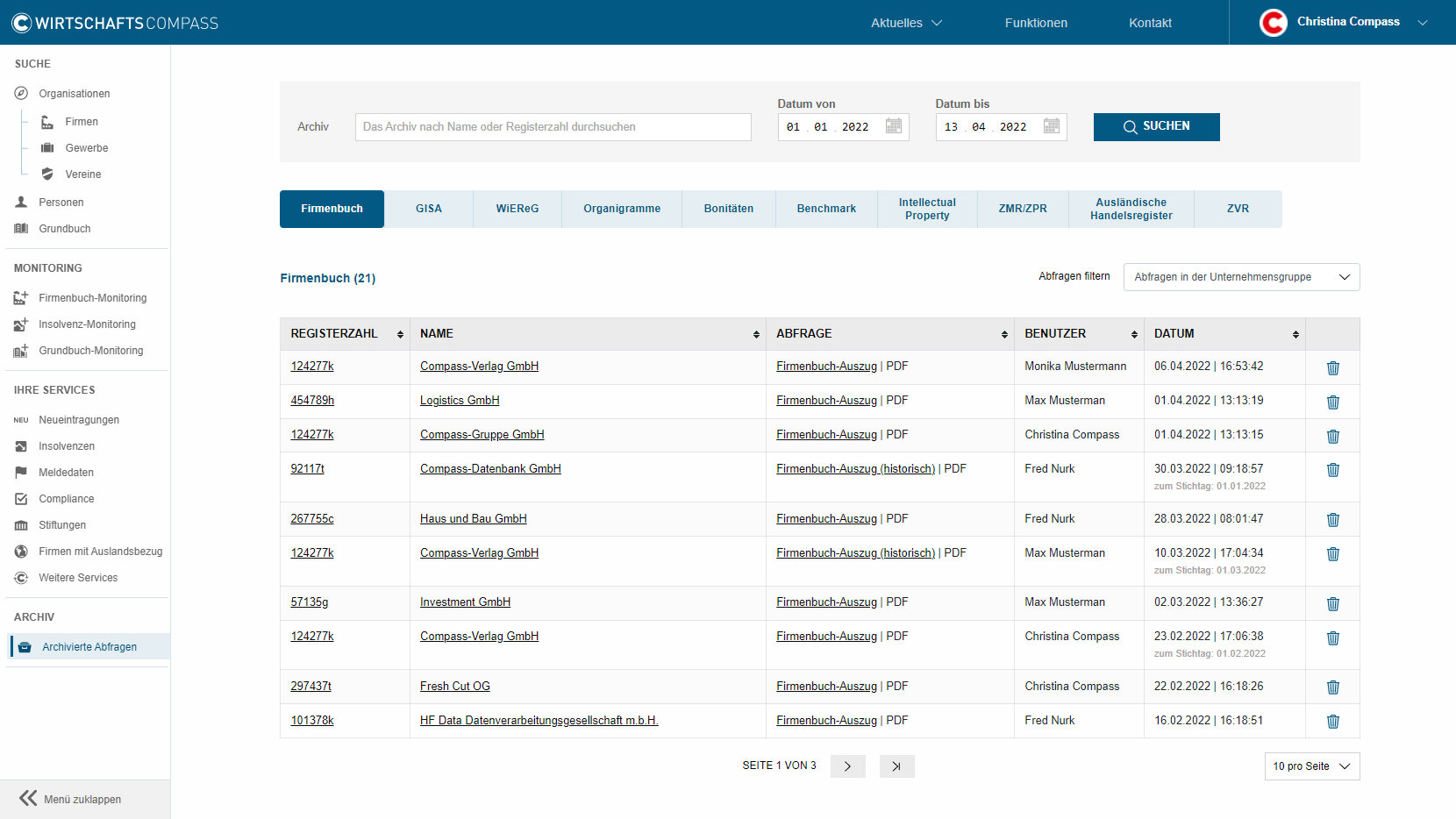The image size is (1456, 819).
Task: Switch to the WiEReG tab
Action: [517, 209]
